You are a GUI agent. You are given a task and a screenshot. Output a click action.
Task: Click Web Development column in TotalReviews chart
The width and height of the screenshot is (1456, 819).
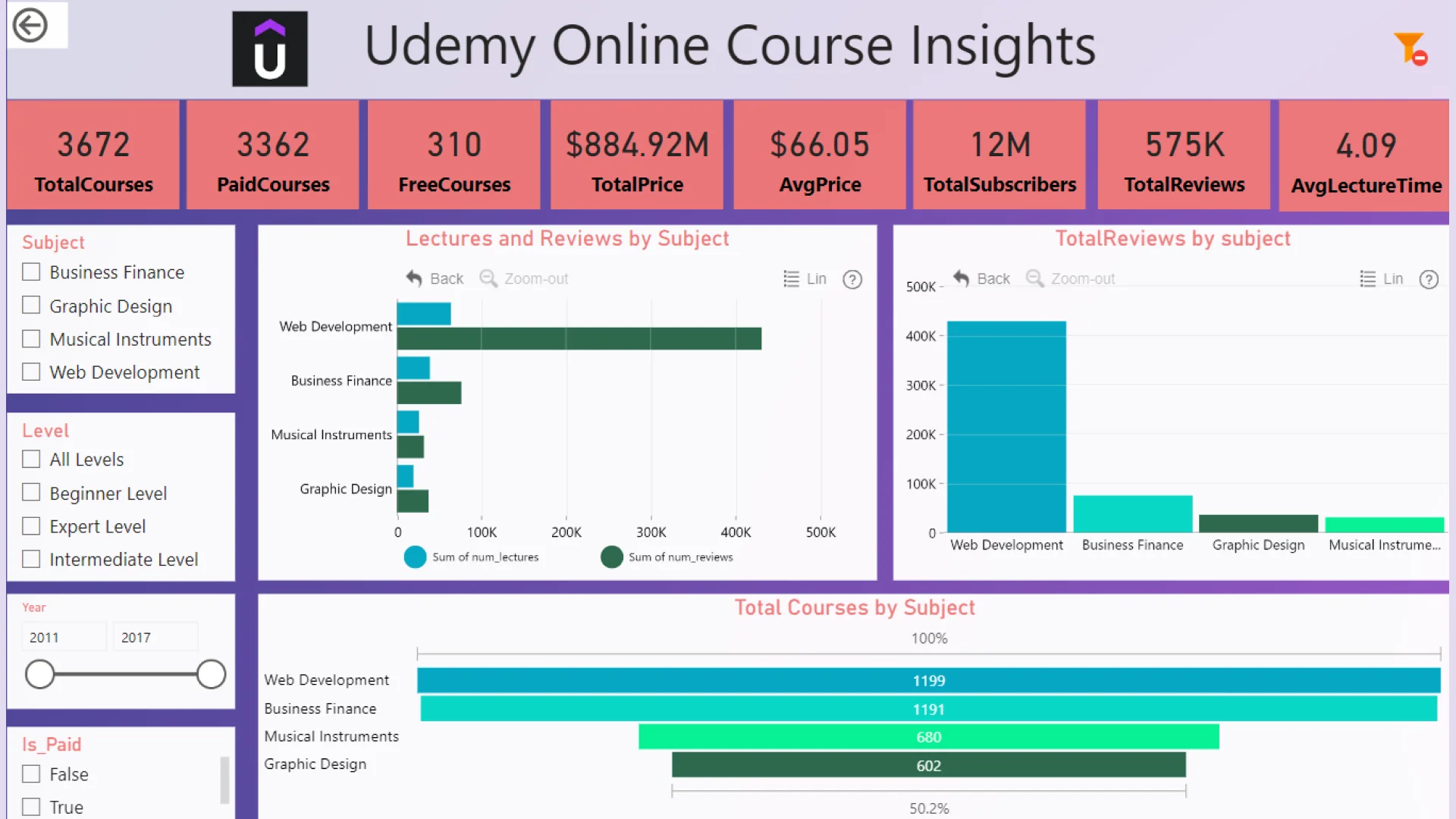click(x=1006, y=427)
